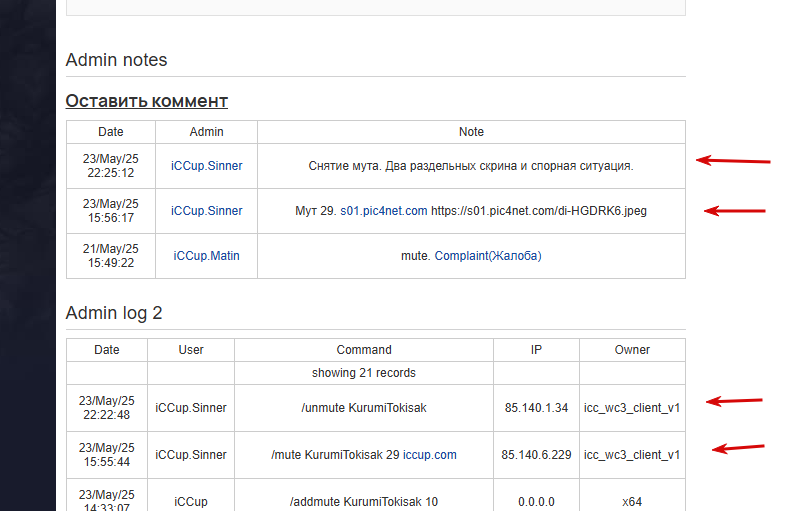Select the /unmute KurumiTokisak command cell

tap(364, 408)
